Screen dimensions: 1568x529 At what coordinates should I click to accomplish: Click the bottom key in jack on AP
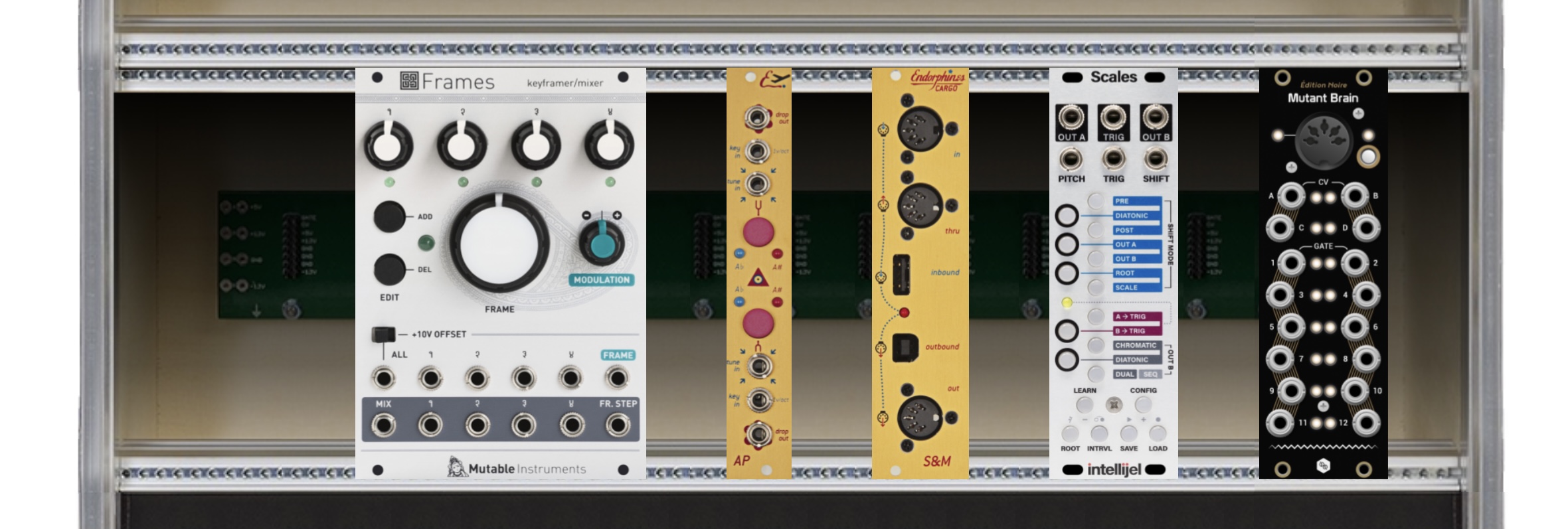pos(758,400)
